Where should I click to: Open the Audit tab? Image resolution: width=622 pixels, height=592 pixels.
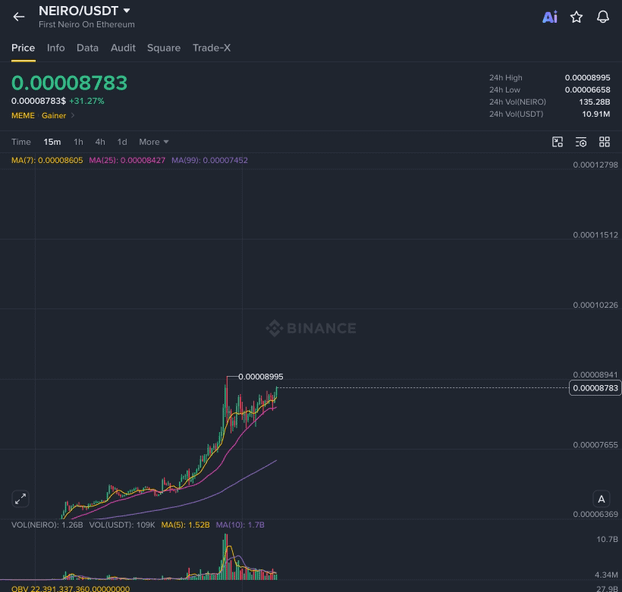click(123, 48)
